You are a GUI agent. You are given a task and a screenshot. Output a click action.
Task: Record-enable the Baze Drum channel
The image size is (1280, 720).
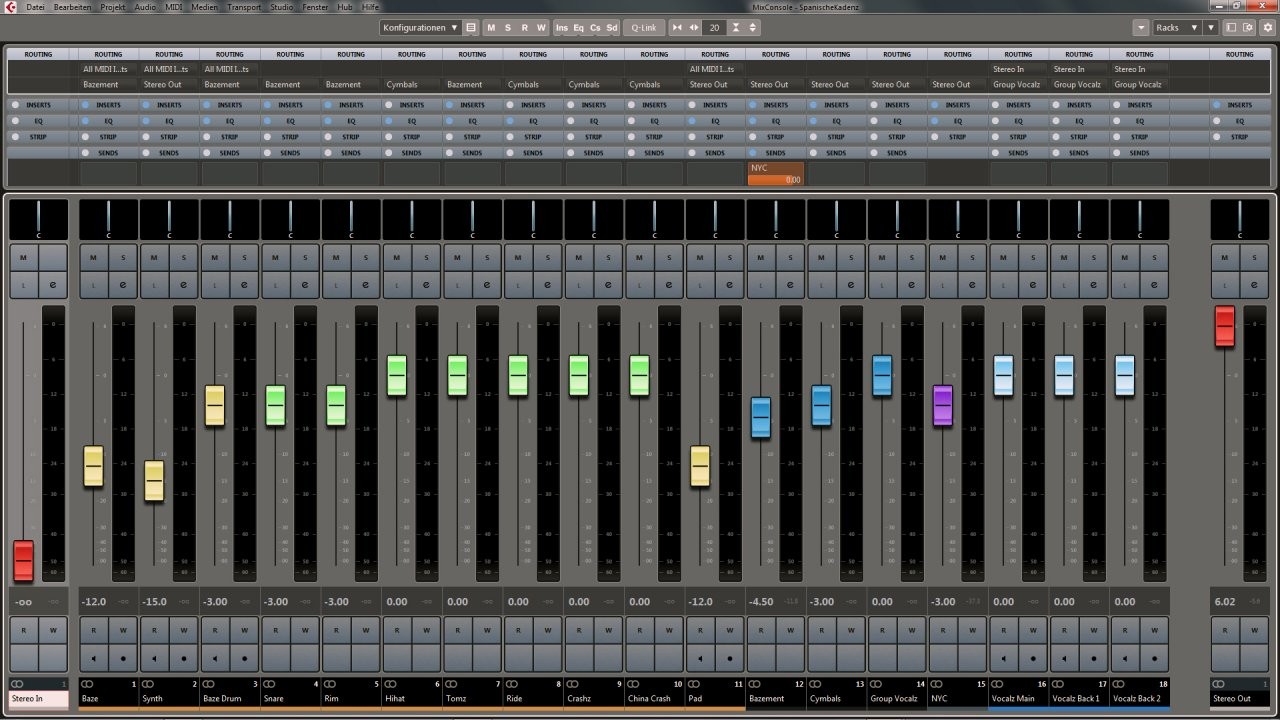click(245, 660)
